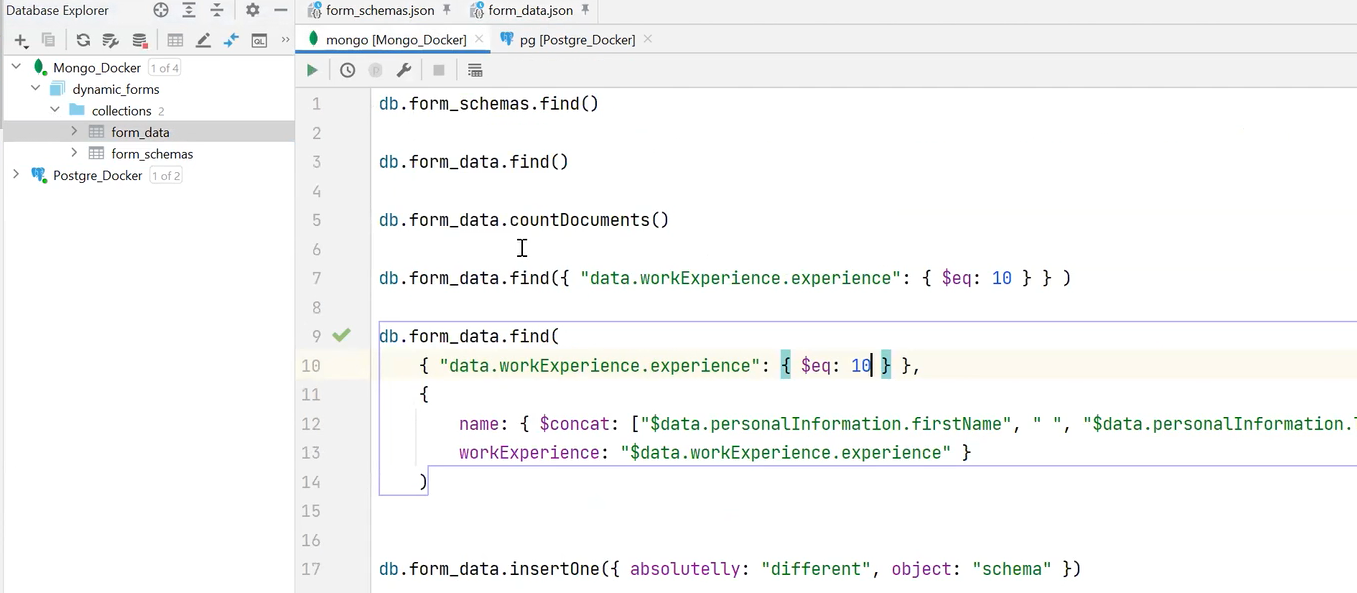
Task: Click the disconnect data source icon
Action: (140, 40)
